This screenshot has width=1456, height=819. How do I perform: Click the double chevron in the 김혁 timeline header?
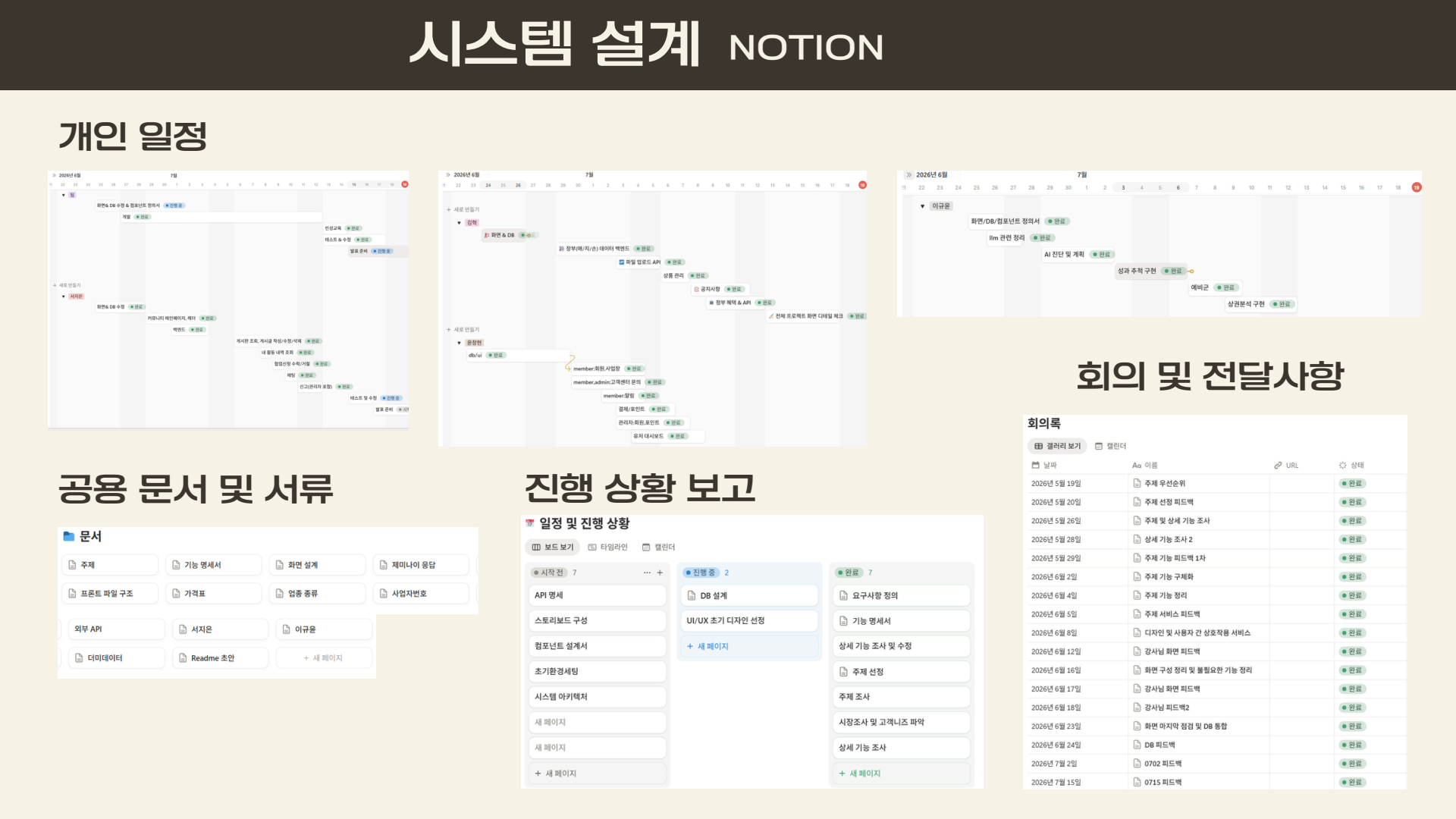point(448,175)
